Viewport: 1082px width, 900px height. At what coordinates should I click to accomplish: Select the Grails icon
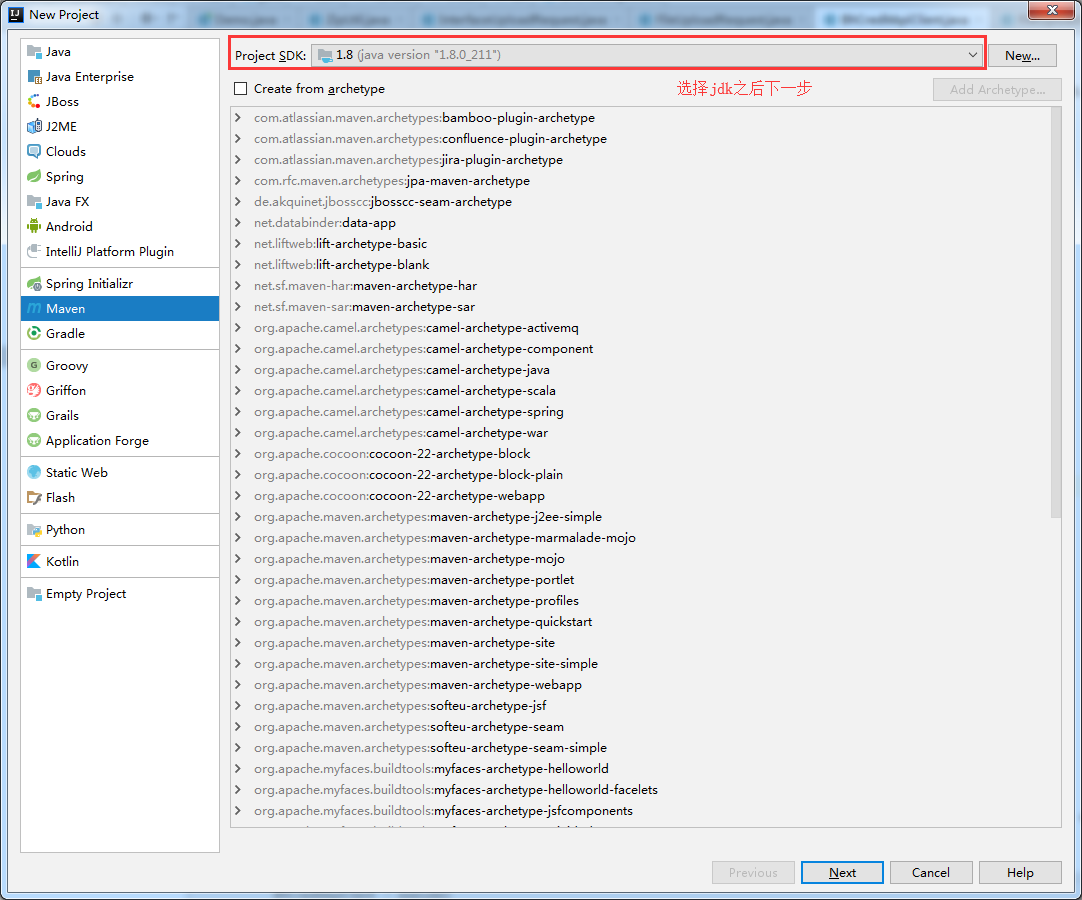click(34, 415)
